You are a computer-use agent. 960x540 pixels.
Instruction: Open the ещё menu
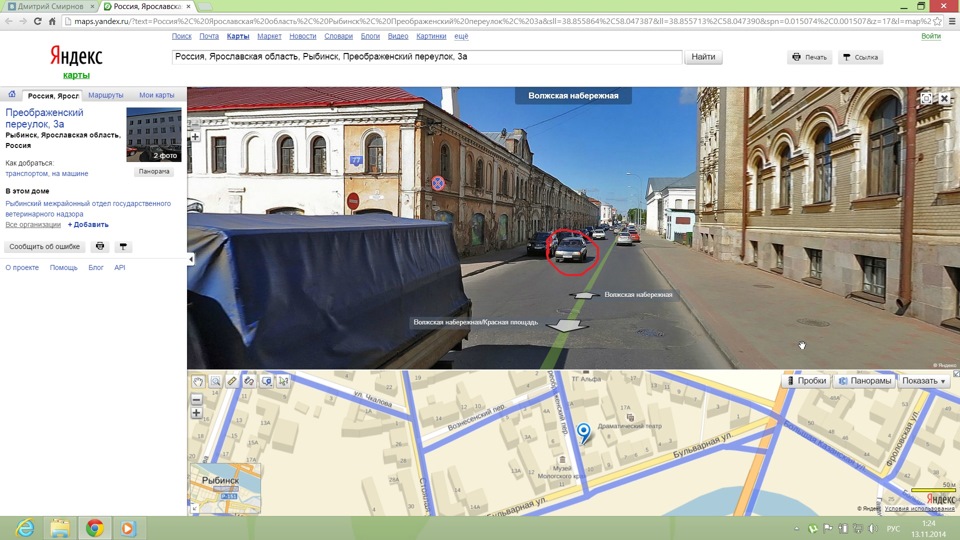tap(461, 36)
